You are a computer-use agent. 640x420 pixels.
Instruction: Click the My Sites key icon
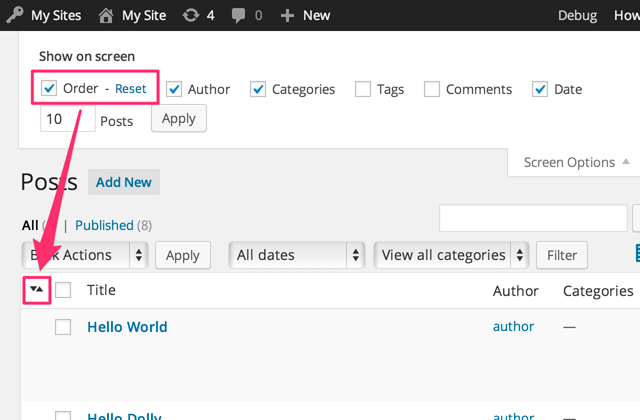coord(13,15)
